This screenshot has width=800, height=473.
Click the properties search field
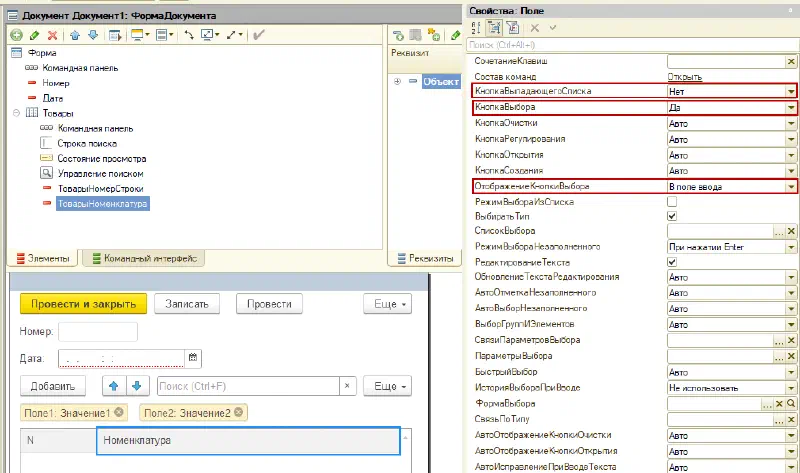(x=632, y=45)
